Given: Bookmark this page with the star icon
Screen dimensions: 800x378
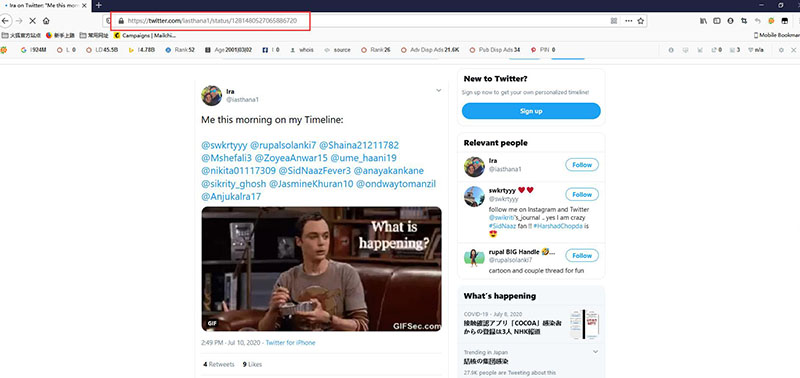Looking at the screenshot, I should tap(641, 21).
